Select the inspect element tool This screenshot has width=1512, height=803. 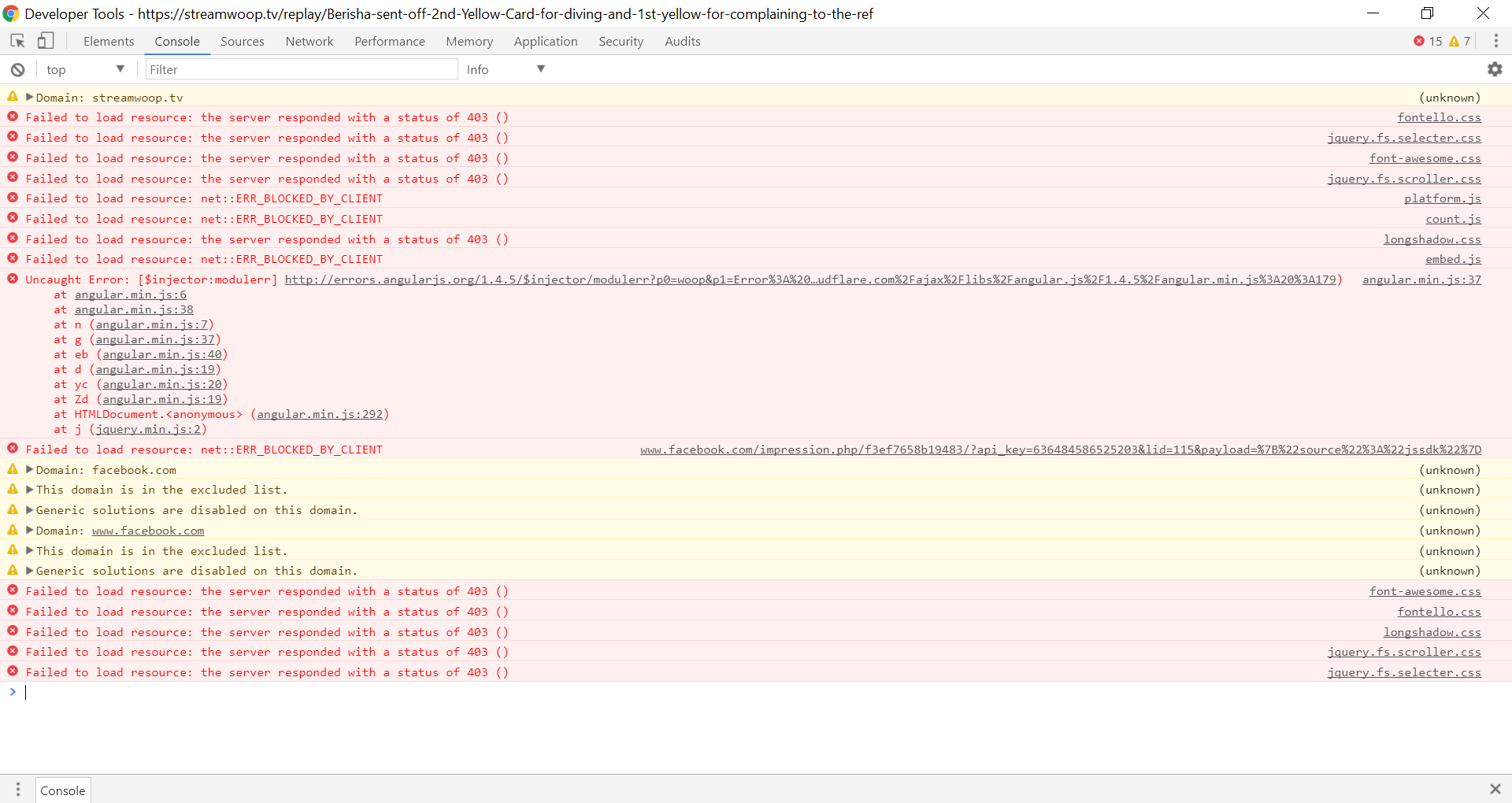click(17, 40)
